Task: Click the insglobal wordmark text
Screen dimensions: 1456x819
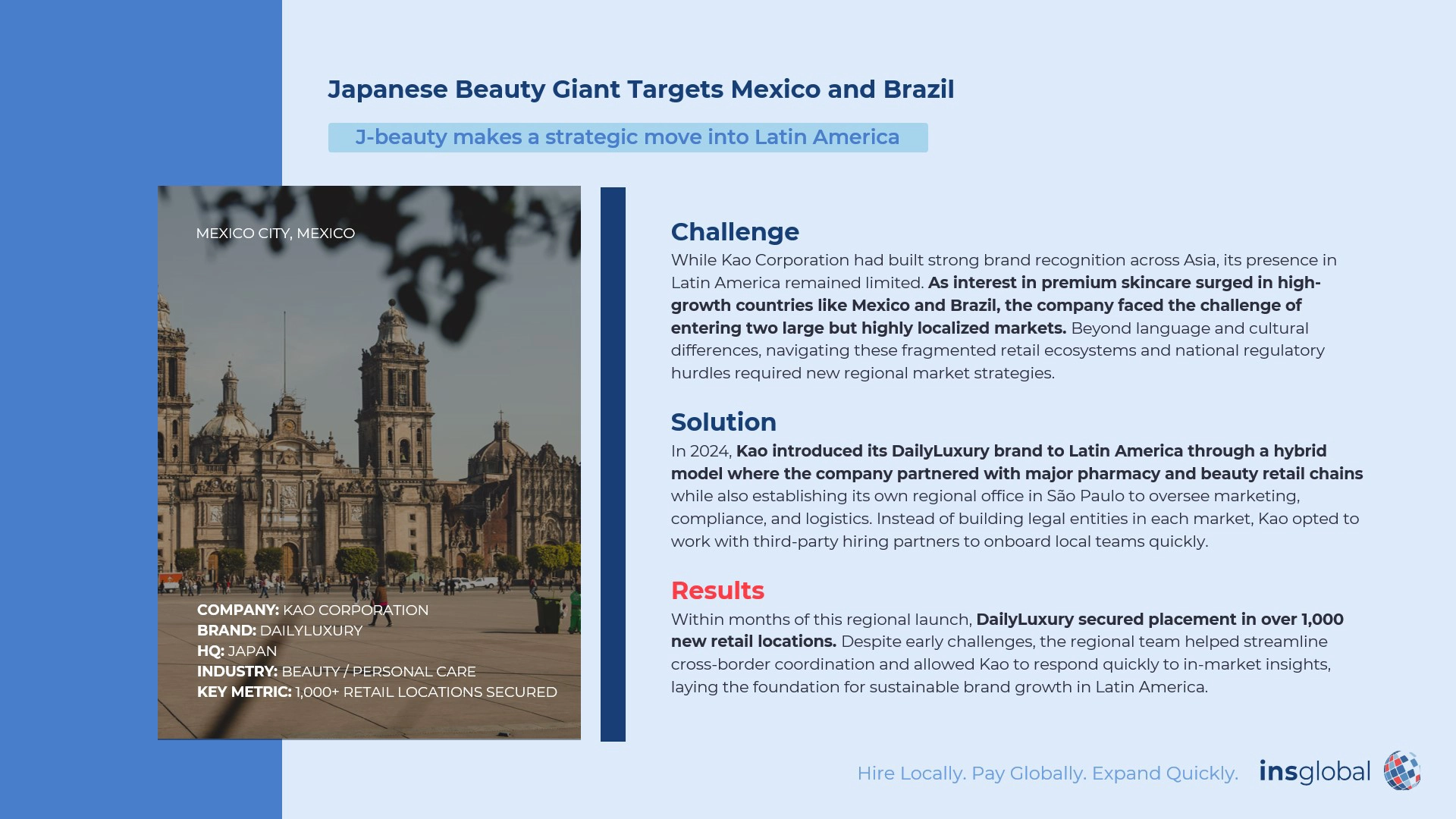Action: pyautogui.click(x=1314, y=772)
